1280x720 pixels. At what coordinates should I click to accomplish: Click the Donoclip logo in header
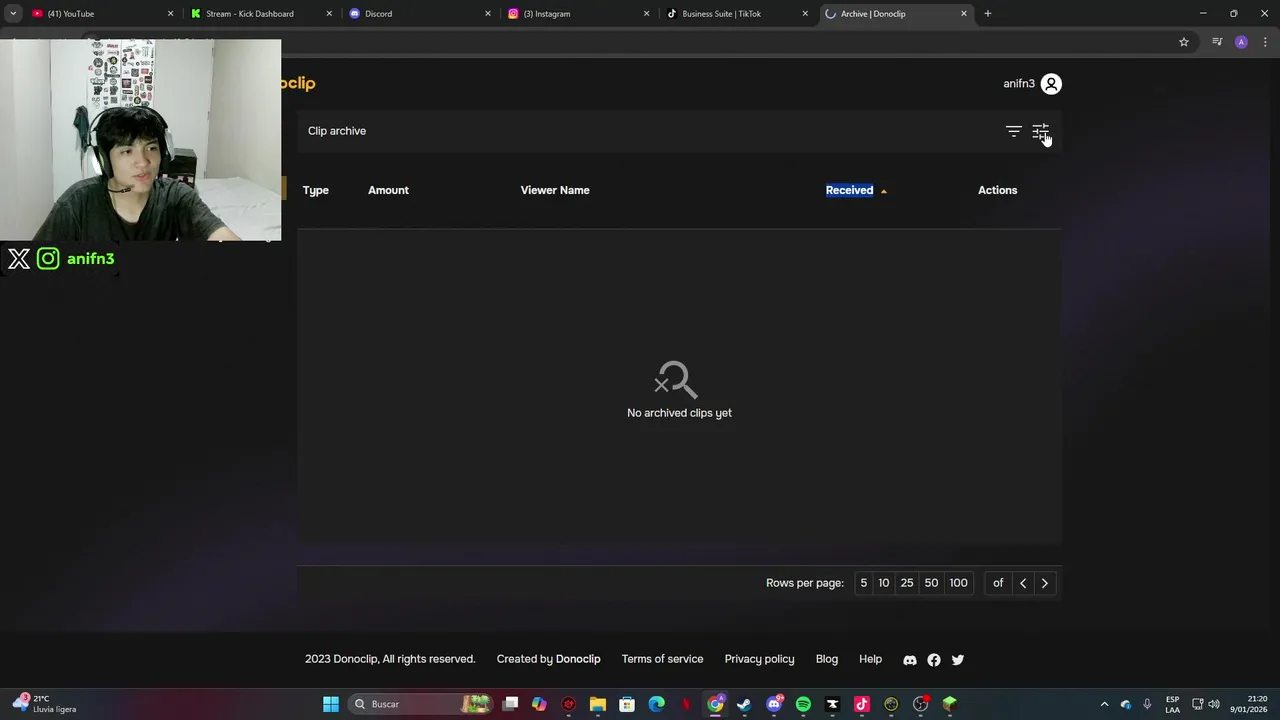(x=298, y=84)
